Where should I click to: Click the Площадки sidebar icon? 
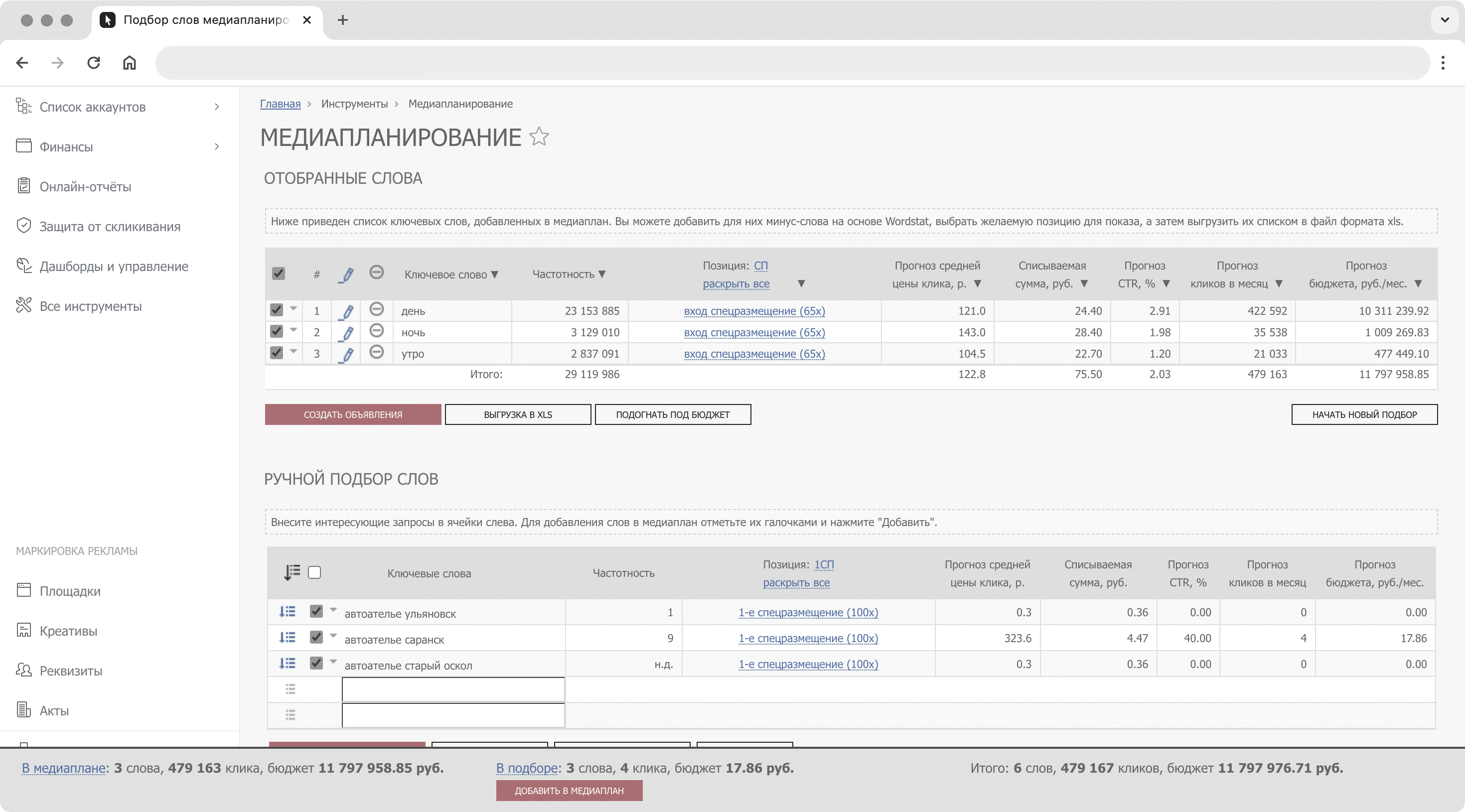24,590
